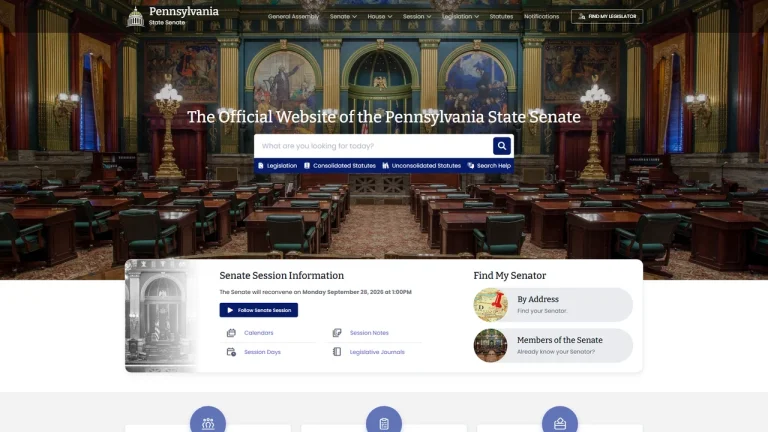The width and height of the screenshot is (768, 432).
Task: Click the clipboard circle icon at bottom
Action: pyautogui.click(x=384, y=422)
